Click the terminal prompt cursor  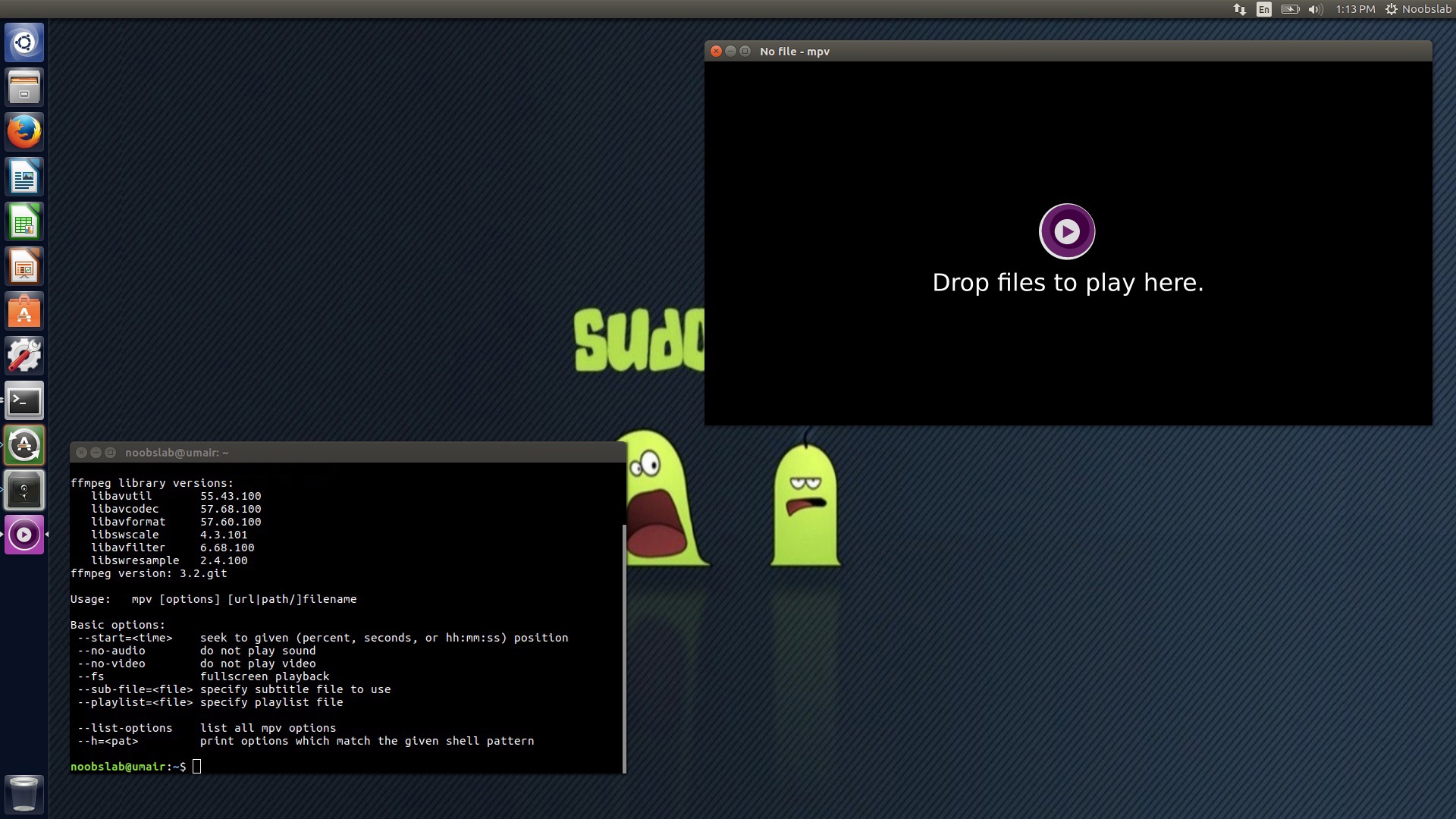pos(196,767)
